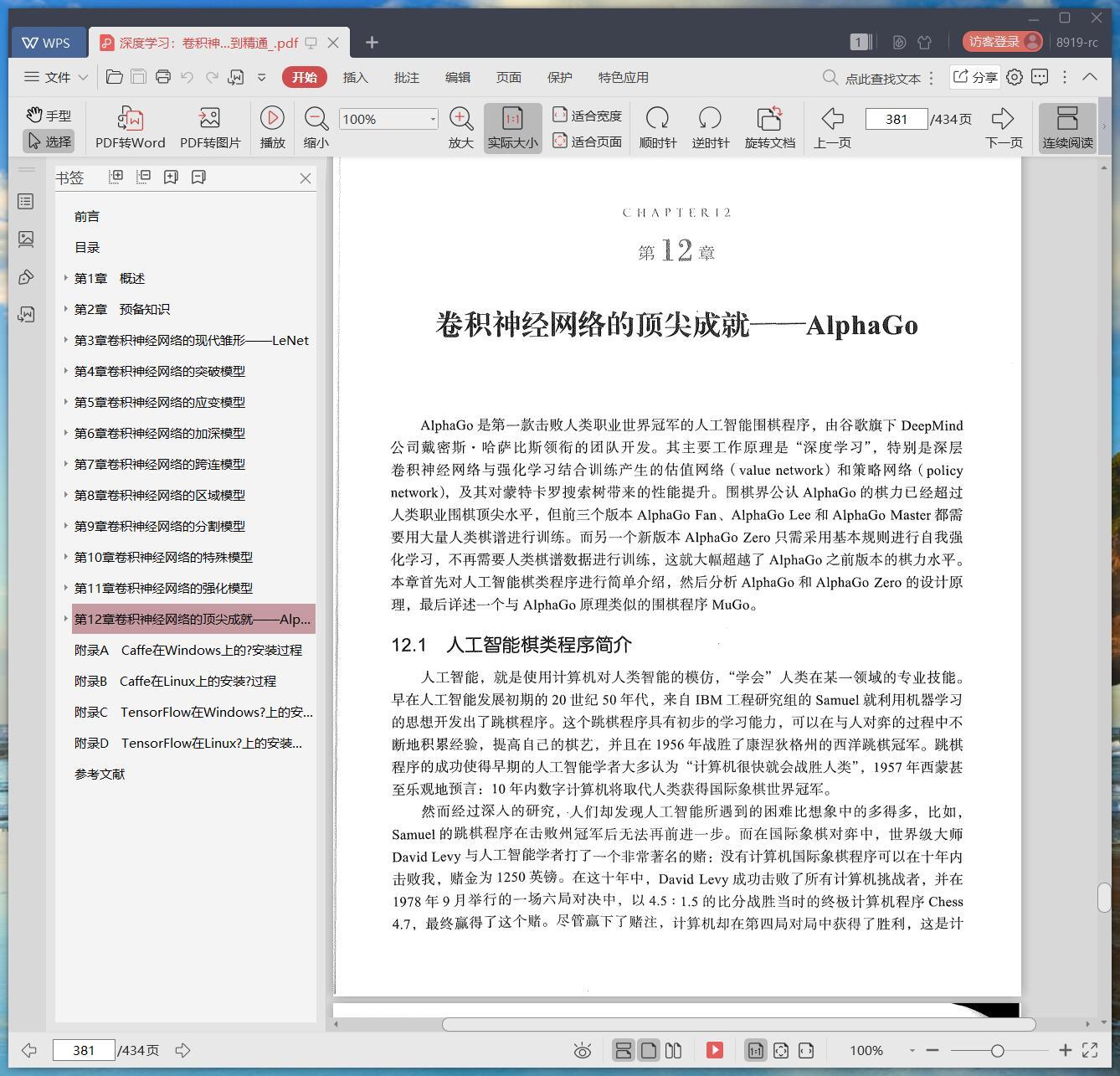Choose 适合页面 fit page

[x=587, y=142]
